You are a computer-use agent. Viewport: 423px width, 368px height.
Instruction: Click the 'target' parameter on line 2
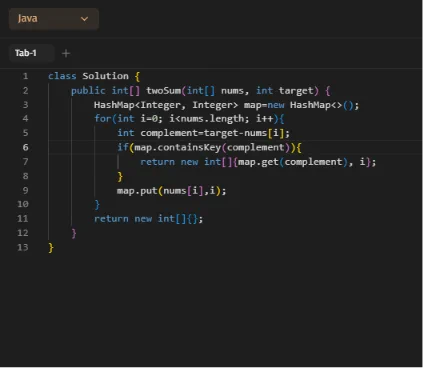pos(296,91)
